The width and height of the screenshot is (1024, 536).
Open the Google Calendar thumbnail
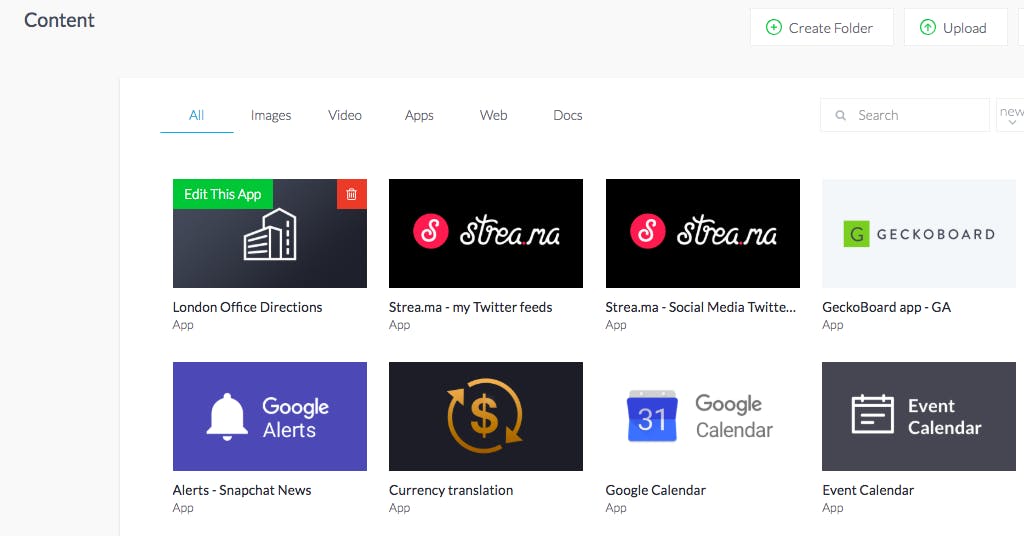(703, 417)
